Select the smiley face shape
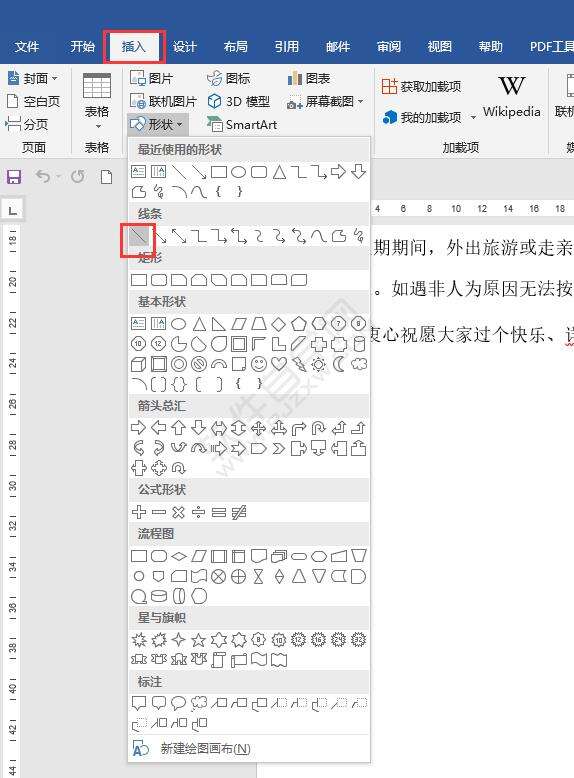This screenshot has width=574, height=778. click(258, 364)
